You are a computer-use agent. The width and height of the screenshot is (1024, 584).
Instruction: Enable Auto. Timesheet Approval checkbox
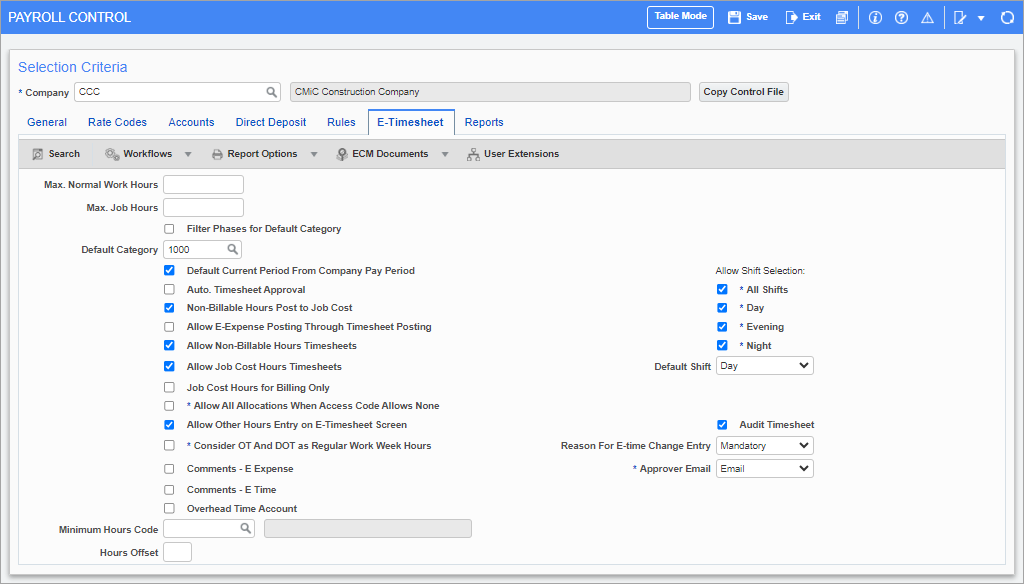169,290
